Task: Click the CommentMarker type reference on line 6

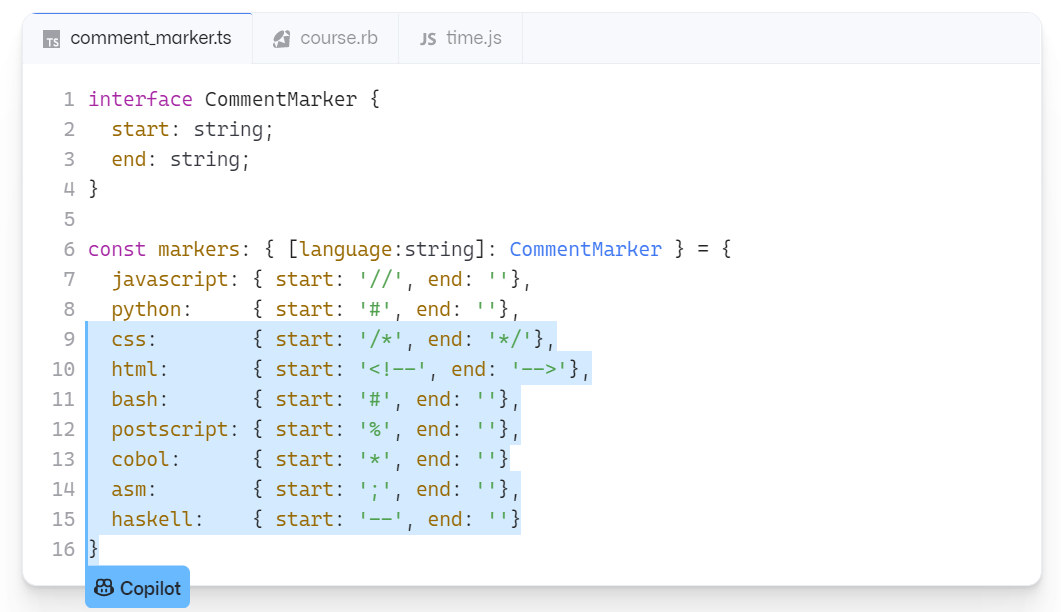Action: point(585,249)
